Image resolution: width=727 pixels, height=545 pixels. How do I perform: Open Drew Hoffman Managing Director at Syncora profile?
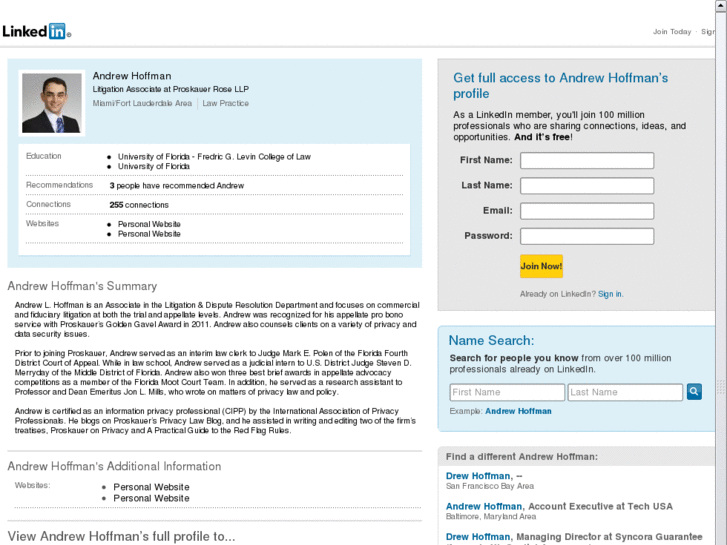pos(478,537)
